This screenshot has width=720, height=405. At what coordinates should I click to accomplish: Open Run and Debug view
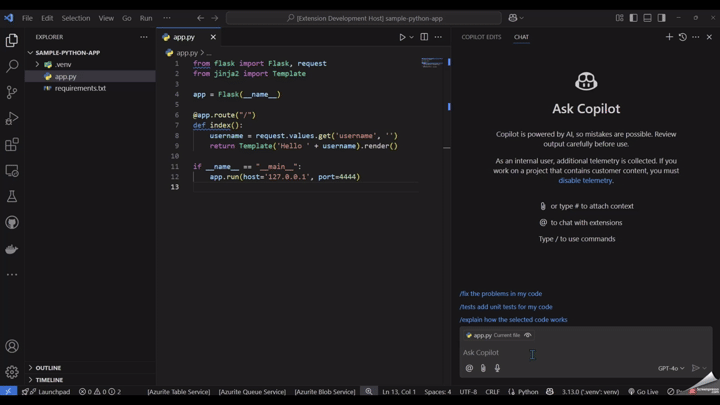[x=12, y=118]
